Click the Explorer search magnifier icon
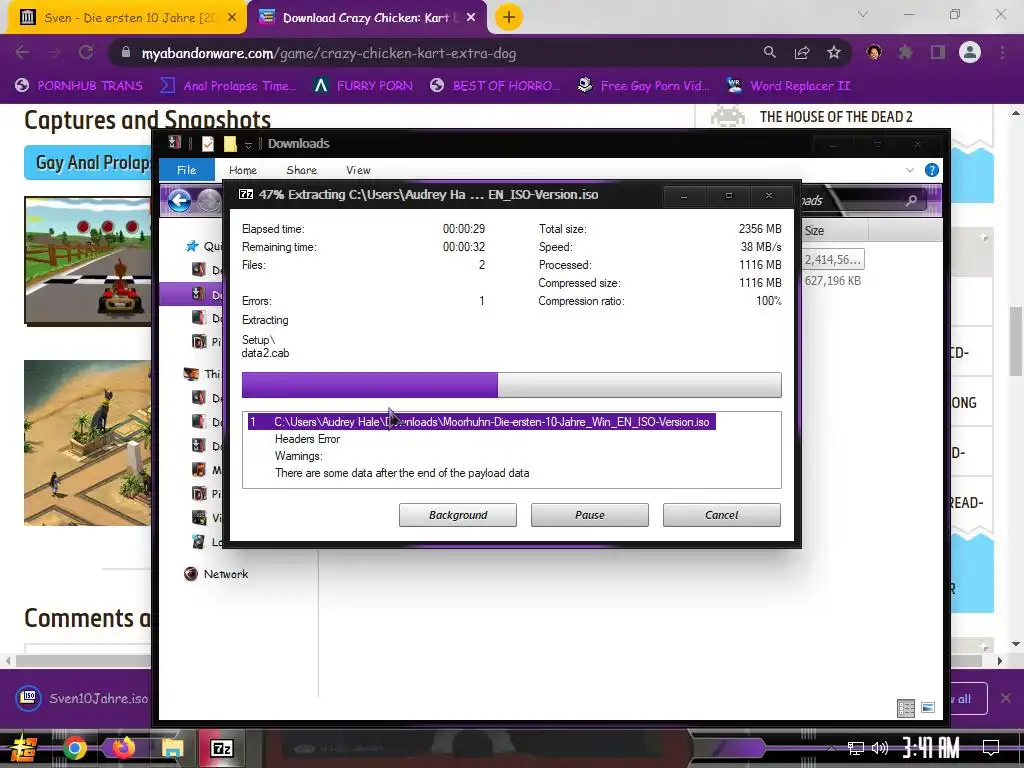The image size is (1024, 768). pos(911,200)
